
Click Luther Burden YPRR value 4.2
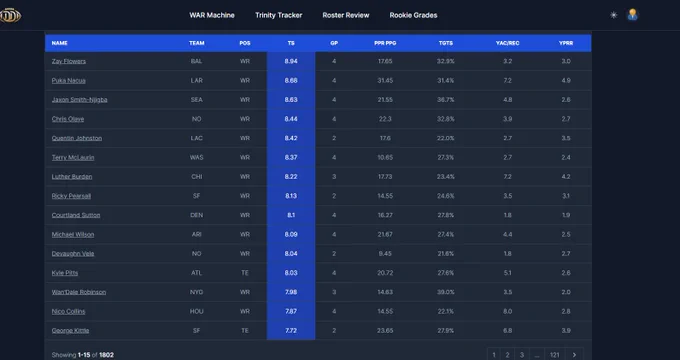tap(566, 177)
